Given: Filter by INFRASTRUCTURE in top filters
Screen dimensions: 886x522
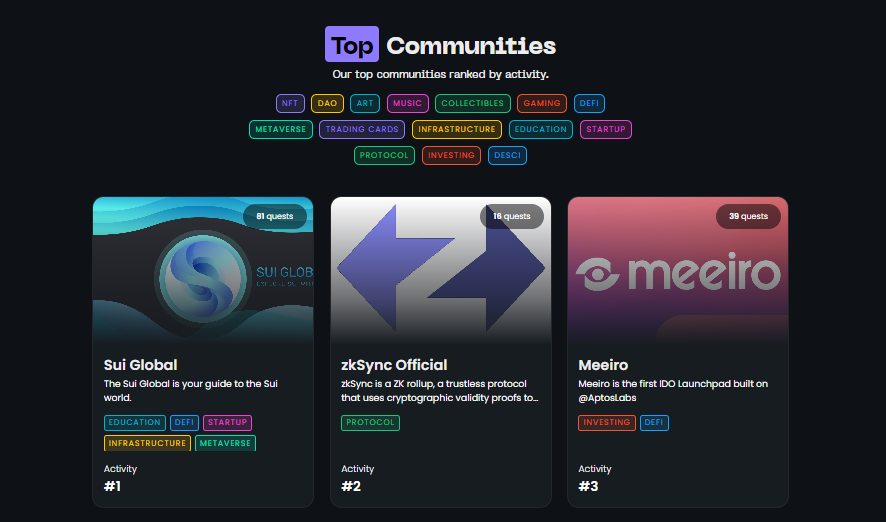Looking at the screenshot, I should [457, 129].
